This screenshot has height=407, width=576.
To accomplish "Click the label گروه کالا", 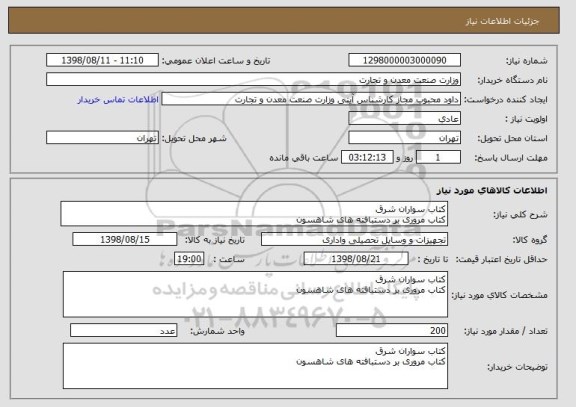I will (530, 240).
